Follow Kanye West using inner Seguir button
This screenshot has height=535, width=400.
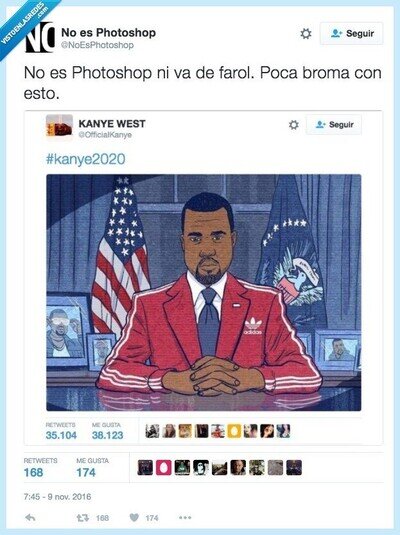tap(334, 125)
